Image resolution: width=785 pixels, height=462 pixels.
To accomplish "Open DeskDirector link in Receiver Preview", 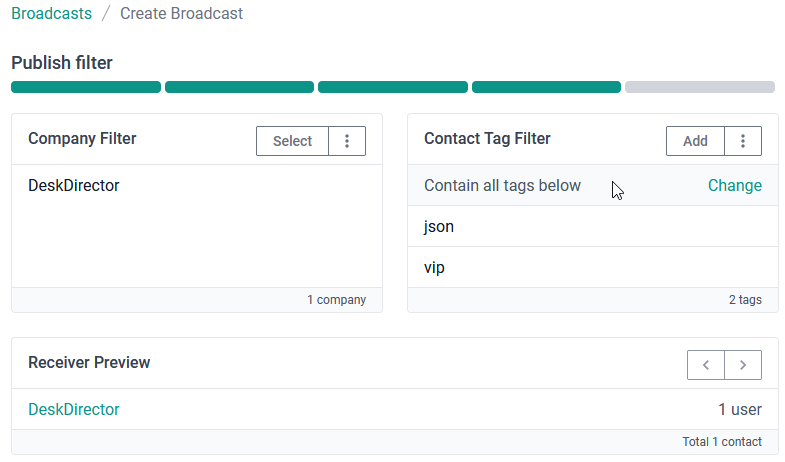I will (x=74, y=409).
